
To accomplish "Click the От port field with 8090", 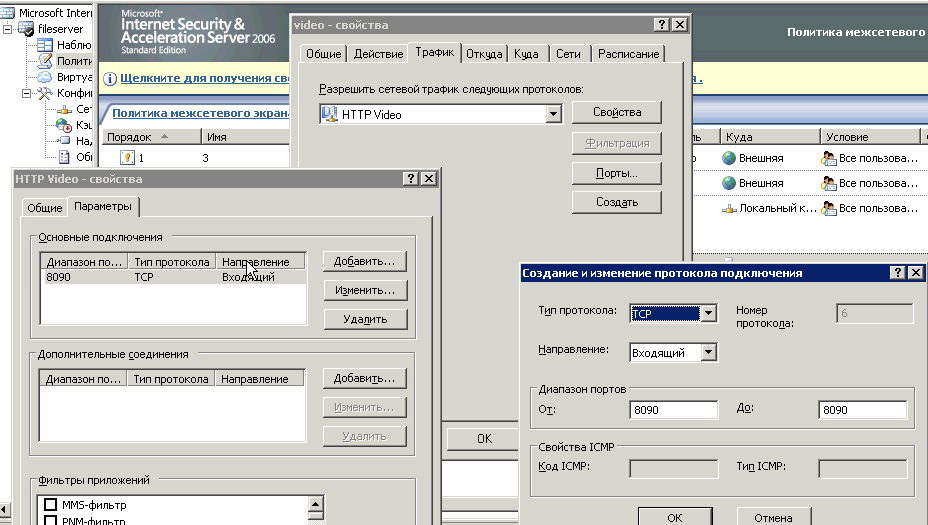I will click(674, 410).
